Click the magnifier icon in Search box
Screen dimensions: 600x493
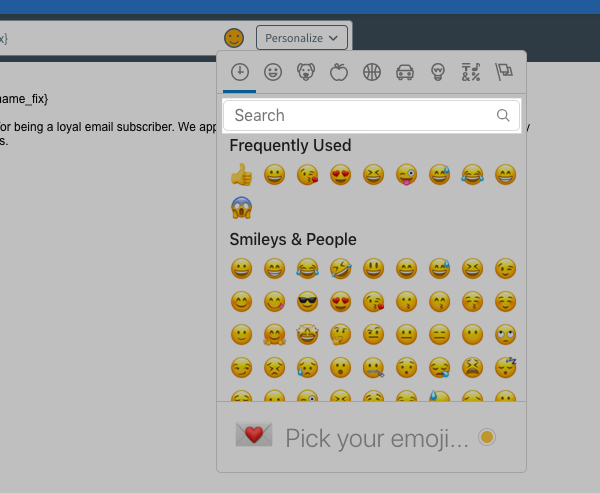coord(503,115)
